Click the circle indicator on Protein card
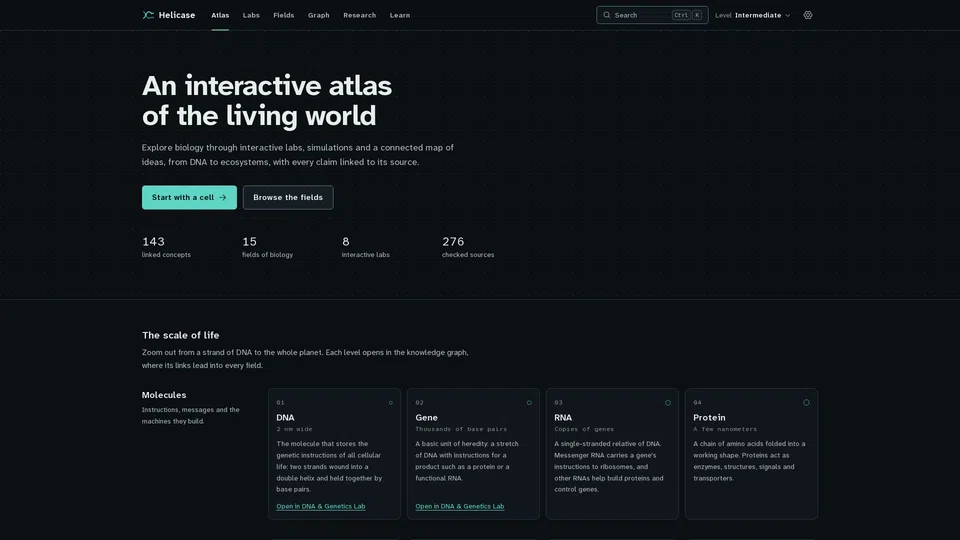This screenshot has width=960, height=540. [806, 402]
